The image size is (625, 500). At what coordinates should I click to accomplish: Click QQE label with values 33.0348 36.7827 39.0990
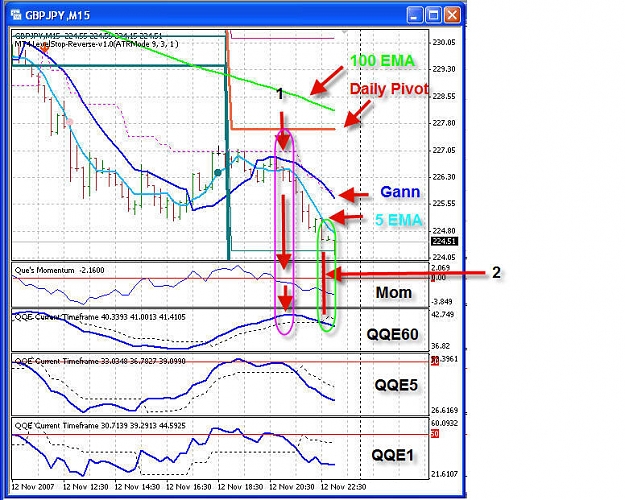100,362
